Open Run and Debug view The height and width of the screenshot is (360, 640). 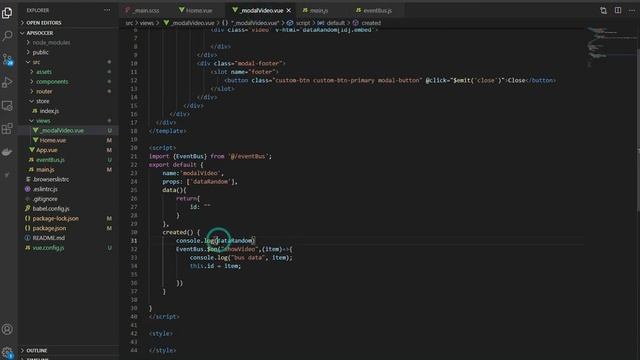point(7,82)
